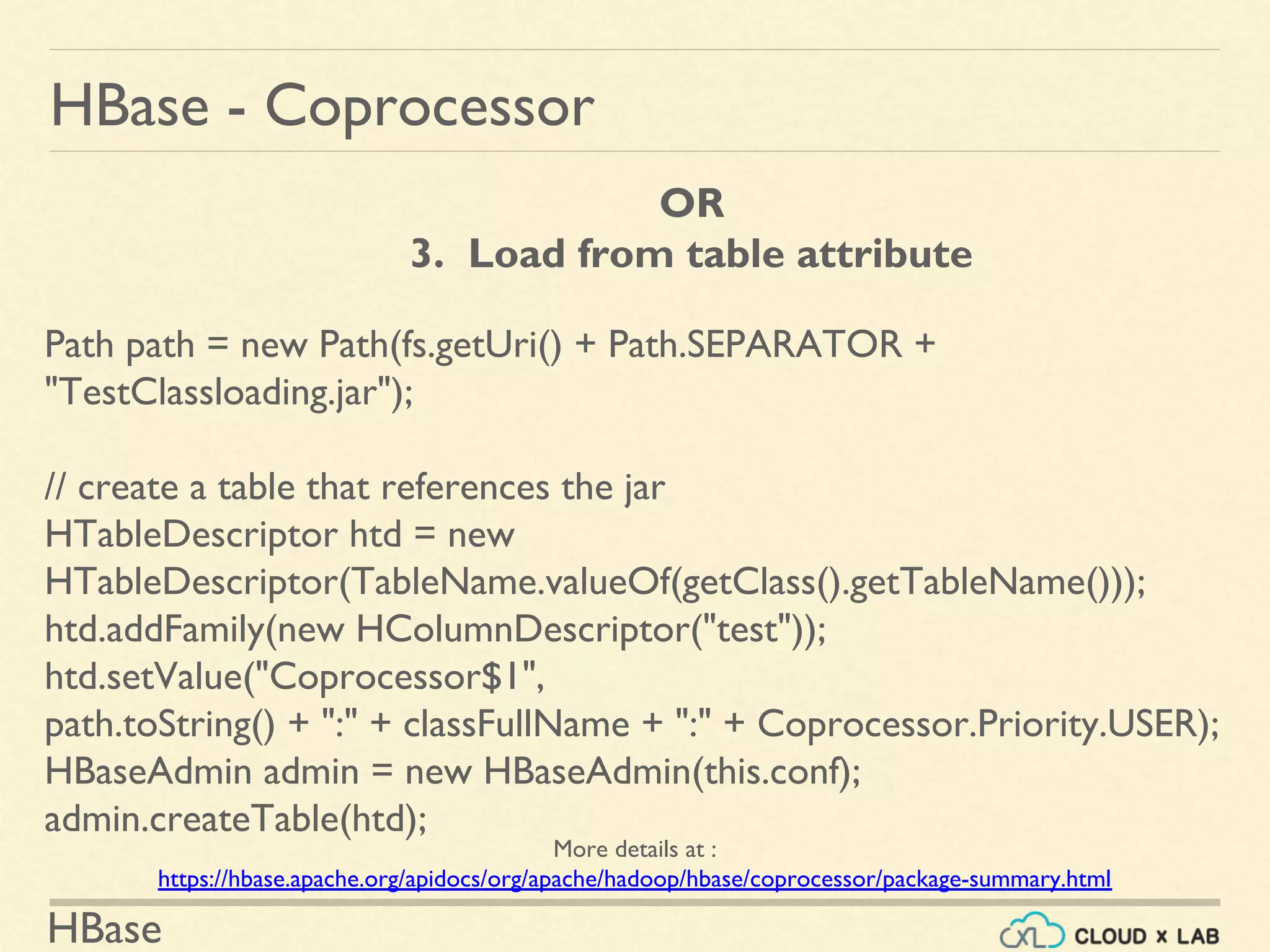
Task: Click the comment '// create a table that references the jar'
Action: click(355, 488)
